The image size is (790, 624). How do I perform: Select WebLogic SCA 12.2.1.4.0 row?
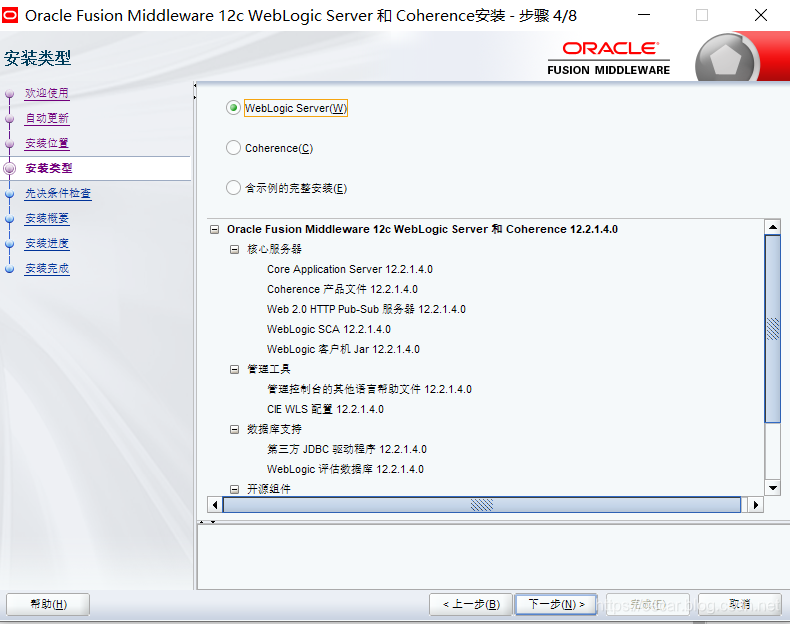328,329
